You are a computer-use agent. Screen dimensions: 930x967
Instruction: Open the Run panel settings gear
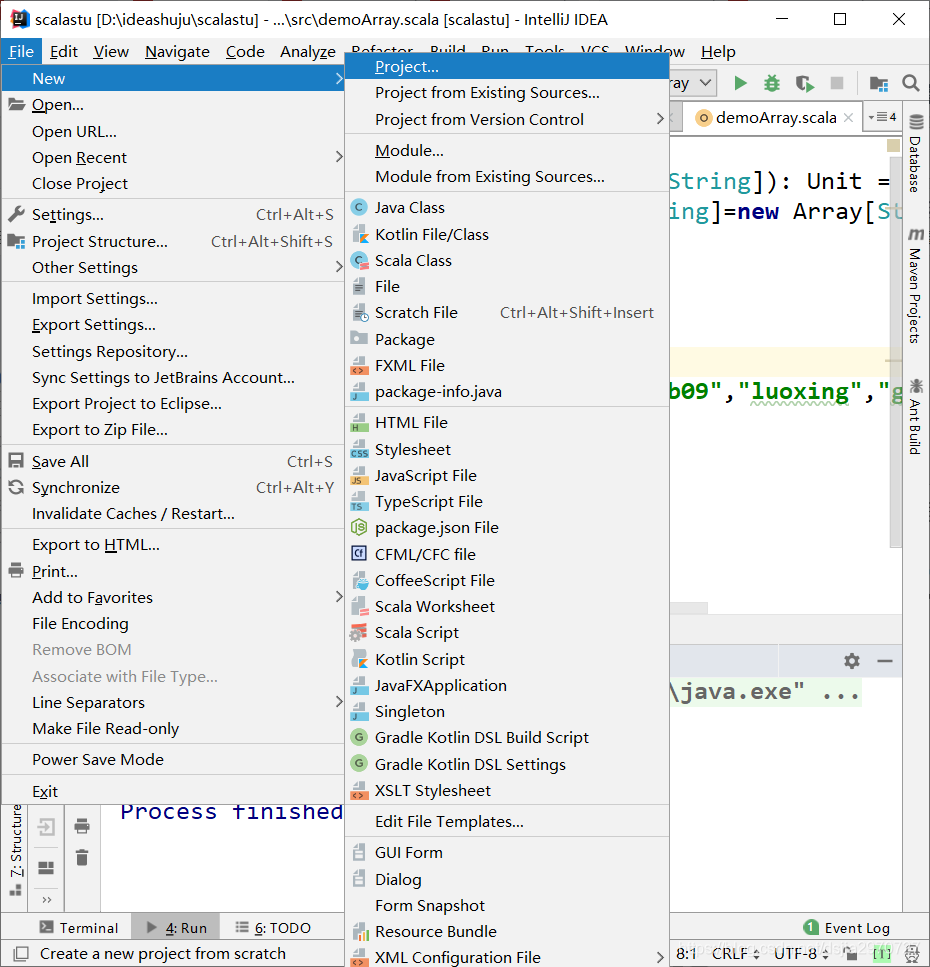point(852,660)
